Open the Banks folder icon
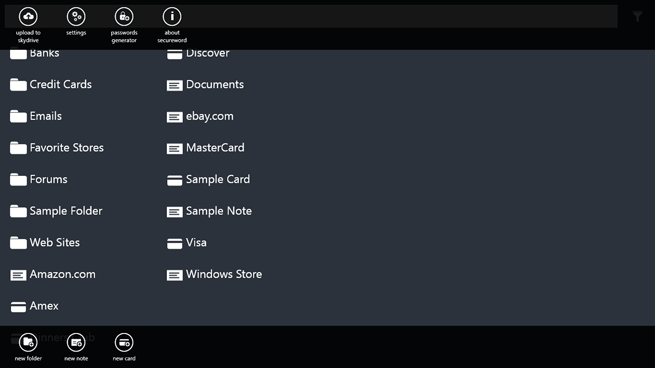 [x=18, y=55]
